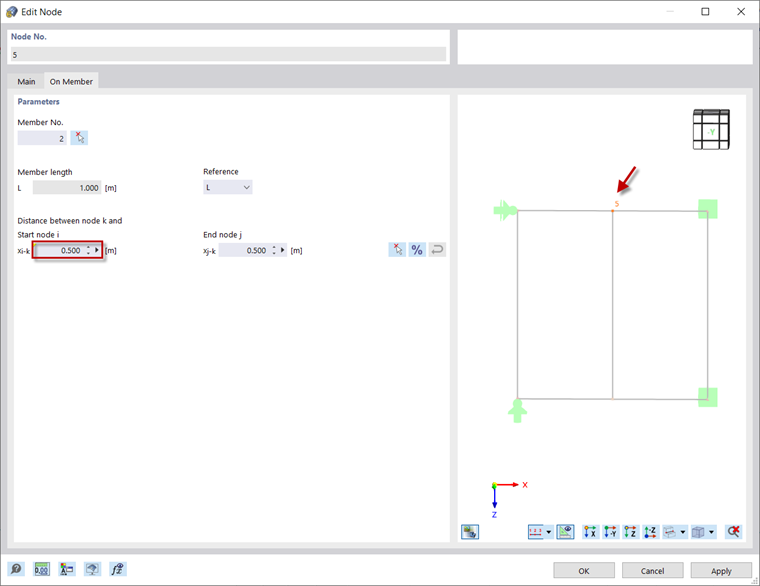Set view in Z direction

pyautogui.click(x=630, y=532)
